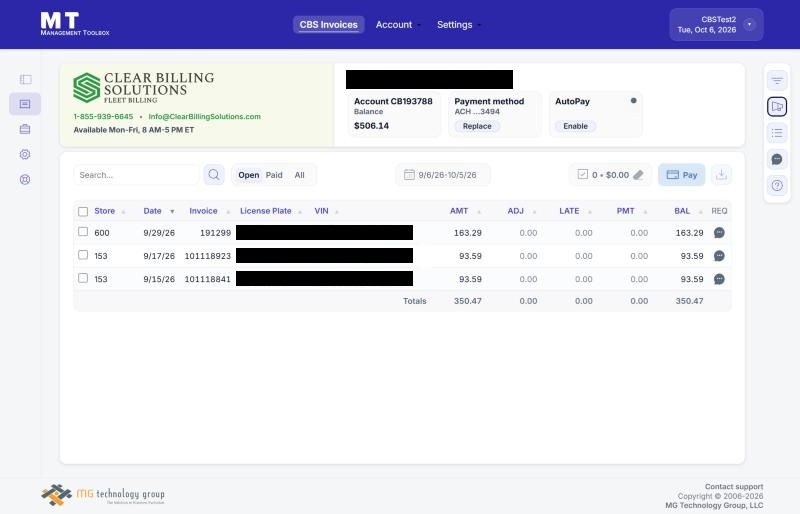Image resolution: width=800 pixels, height=514 pixels.
Task: Click into the Search input field
Action: click(136, 175)
